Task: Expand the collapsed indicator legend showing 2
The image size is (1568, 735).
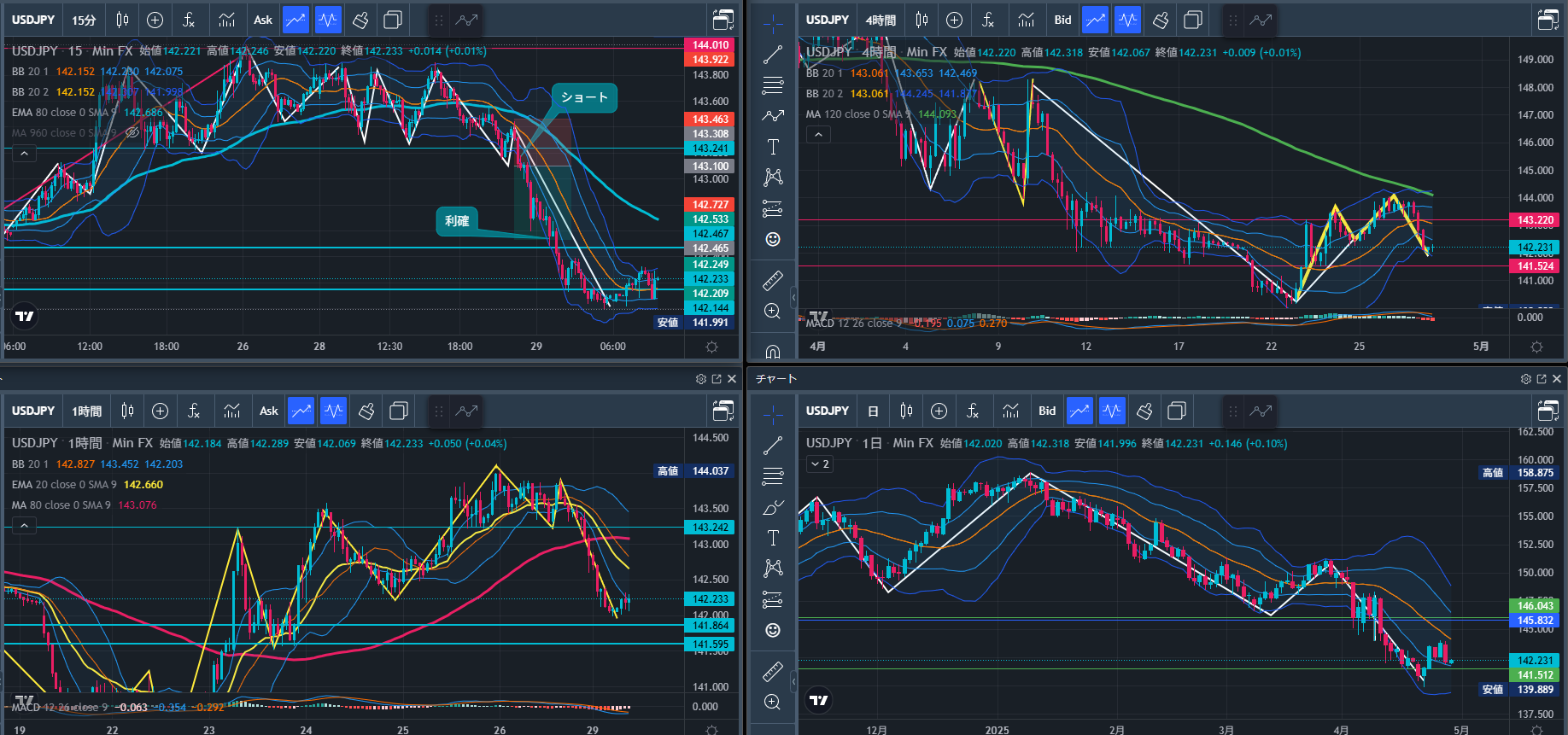Action: (x=820, y=464)
